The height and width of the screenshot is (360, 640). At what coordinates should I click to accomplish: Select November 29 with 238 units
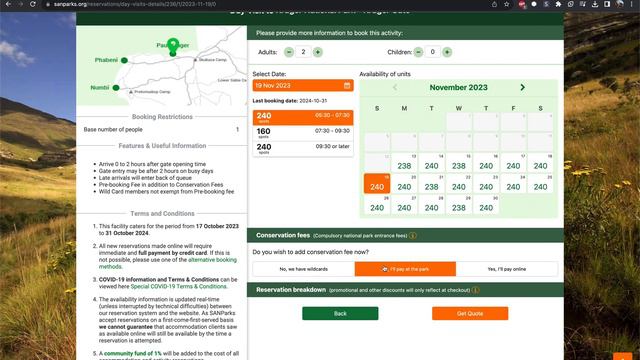point(459,204)
